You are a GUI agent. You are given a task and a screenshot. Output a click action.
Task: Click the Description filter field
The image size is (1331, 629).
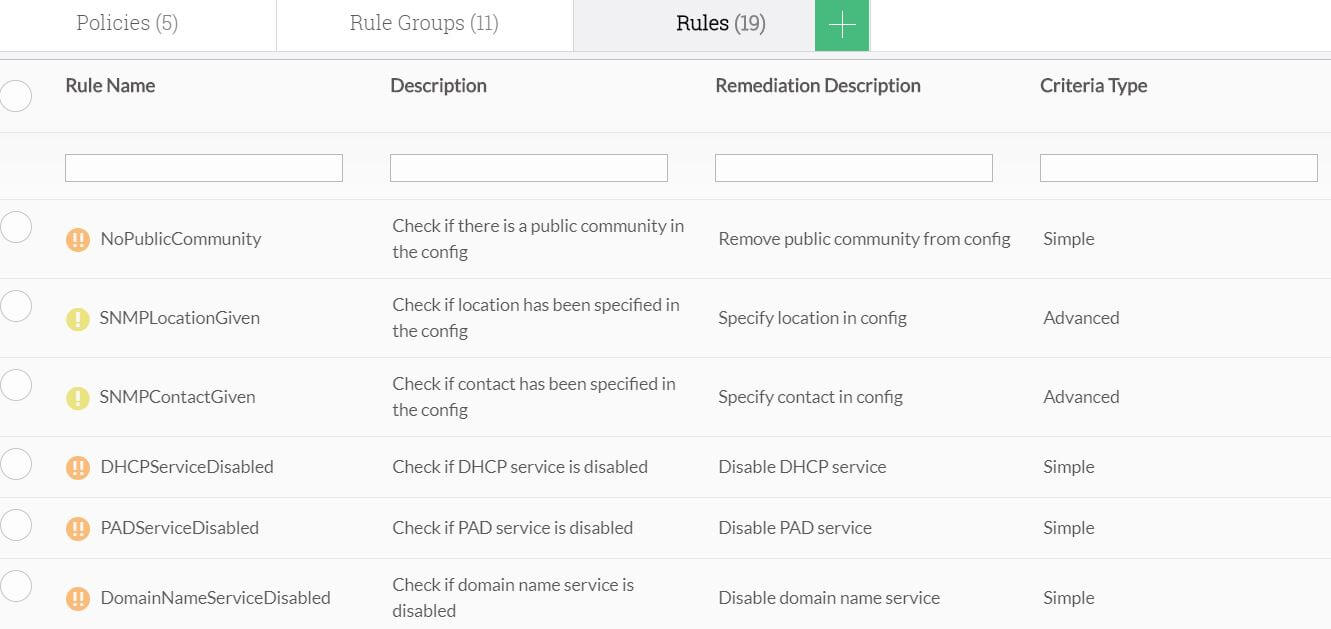pos(528,167)
